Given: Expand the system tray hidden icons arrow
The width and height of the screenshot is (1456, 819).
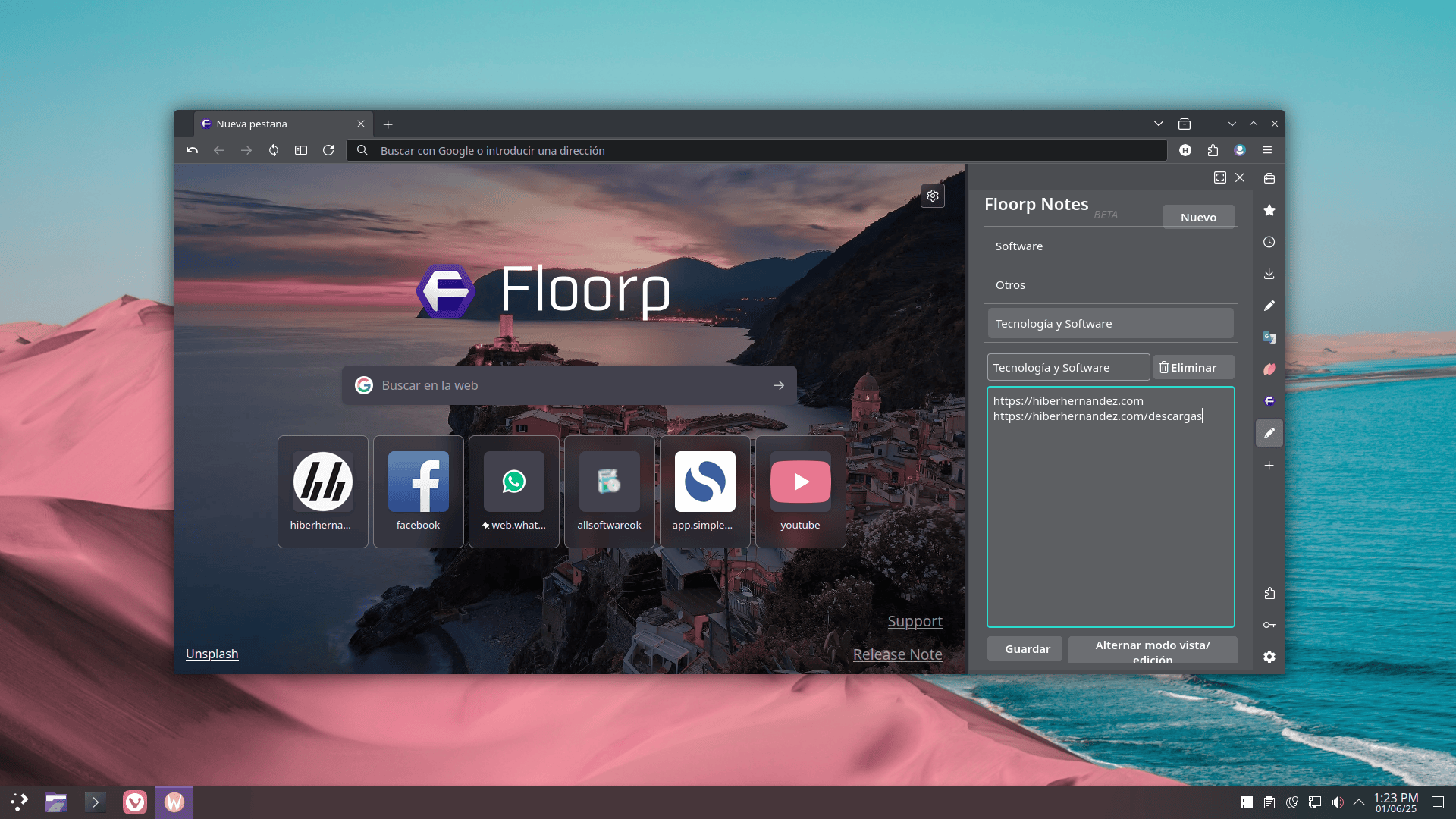Looking at the screenshot, I should point(1358,802).
